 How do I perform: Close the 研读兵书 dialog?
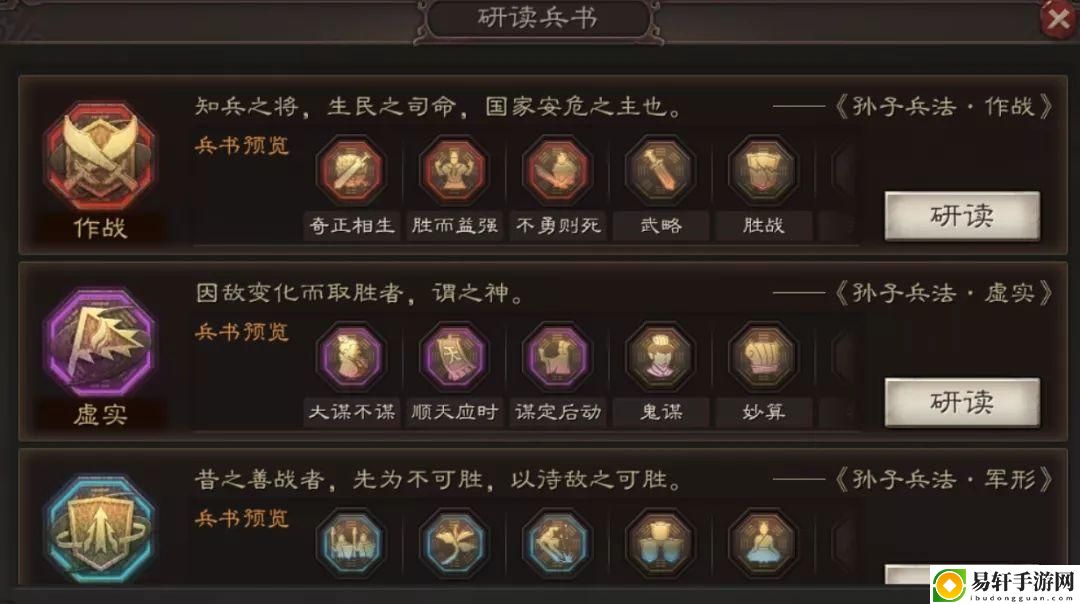click(x=1059, y=19)
